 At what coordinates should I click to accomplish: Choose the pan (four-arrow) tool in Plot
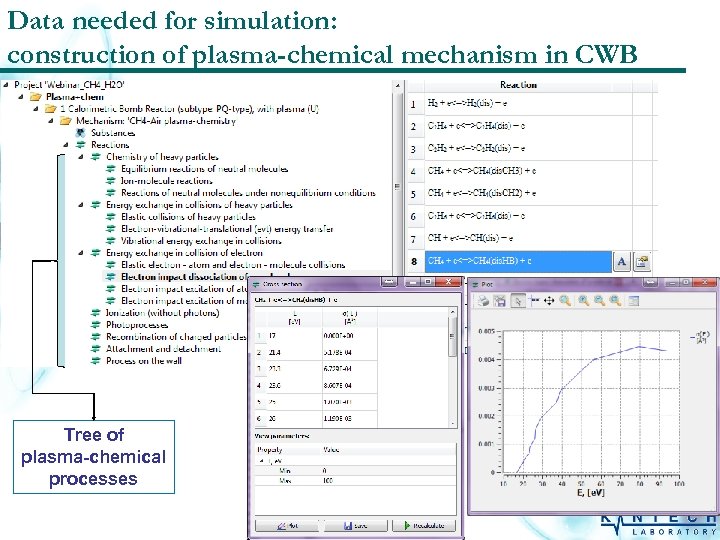coord(549,301)
